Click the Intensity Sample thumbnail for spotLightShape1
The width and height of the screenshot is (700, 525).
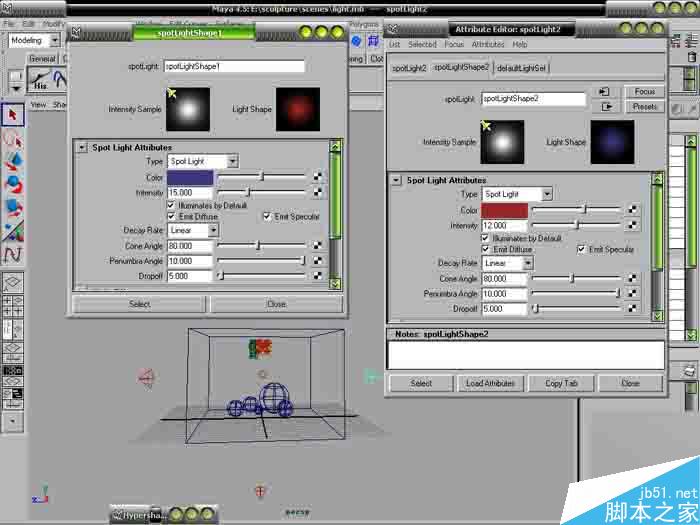[188, 109]
